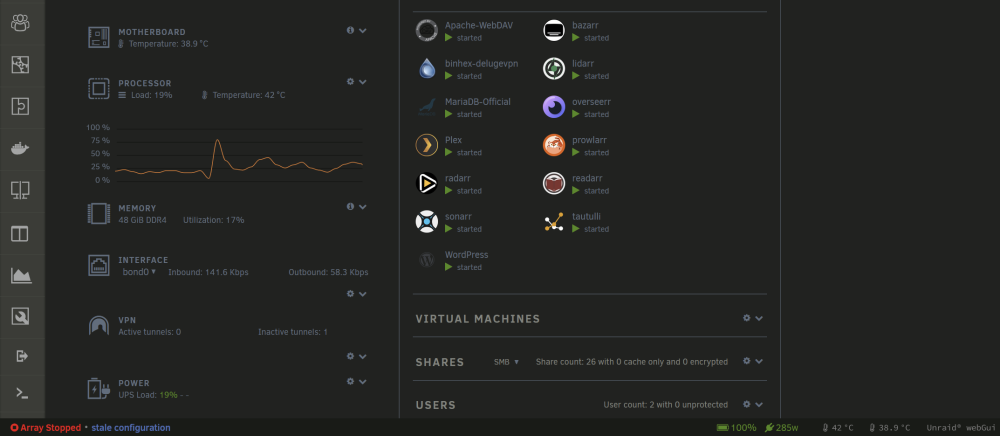Viewport: 1000px width, 436px height.
Task: Click the binhex-delugevpn droplet icon
Action: [426, 69]
